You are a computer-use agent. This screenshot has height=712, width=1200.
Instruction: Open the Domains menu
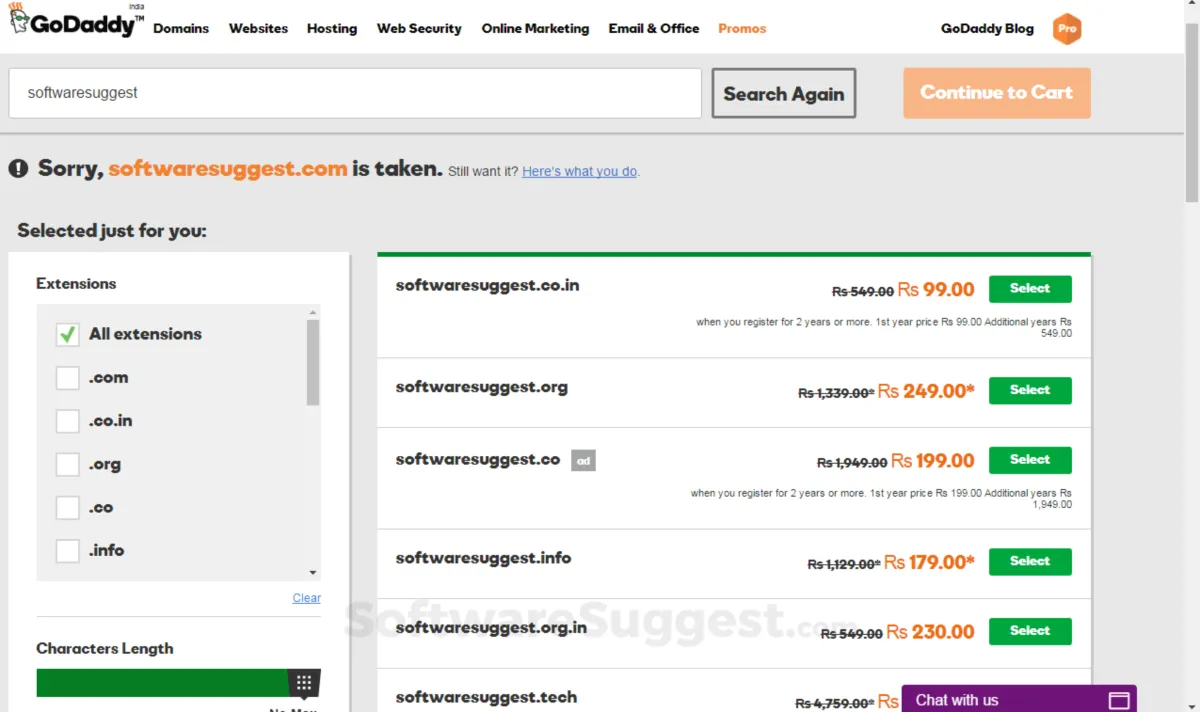click(181, 28)
